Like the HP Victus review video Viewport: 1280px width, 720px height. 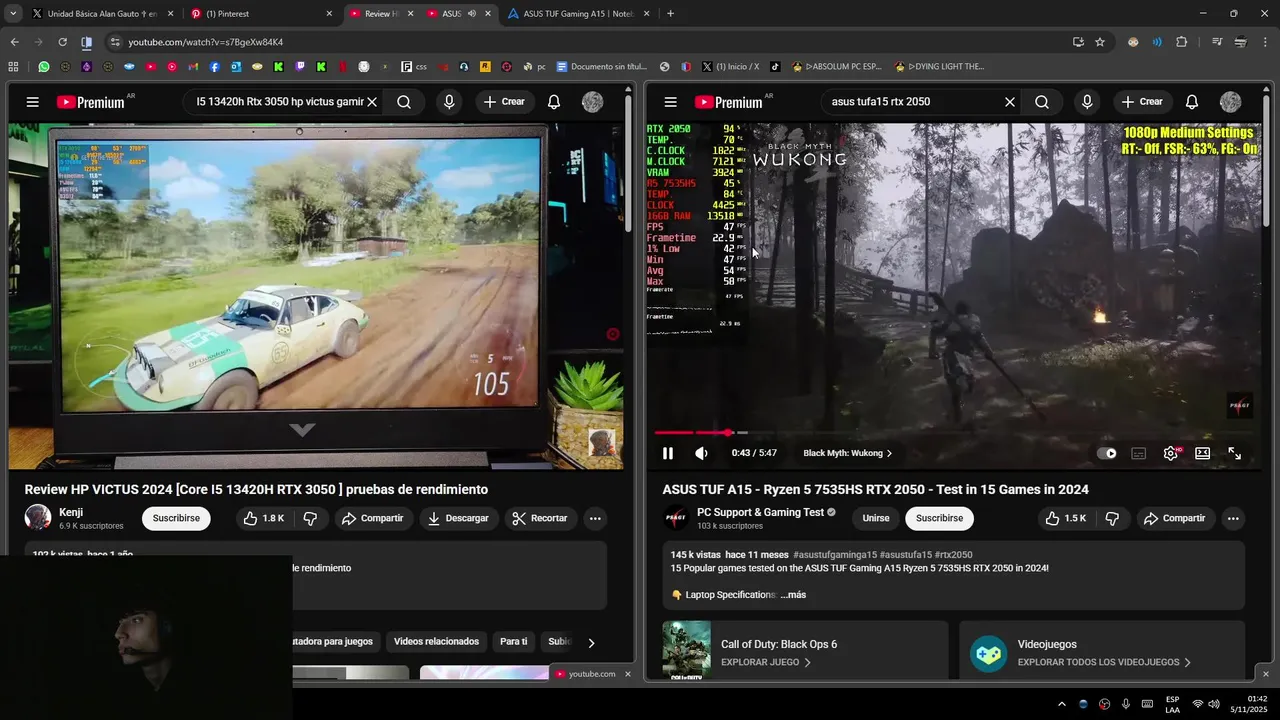pyautogui.click(x=263, y=518)
